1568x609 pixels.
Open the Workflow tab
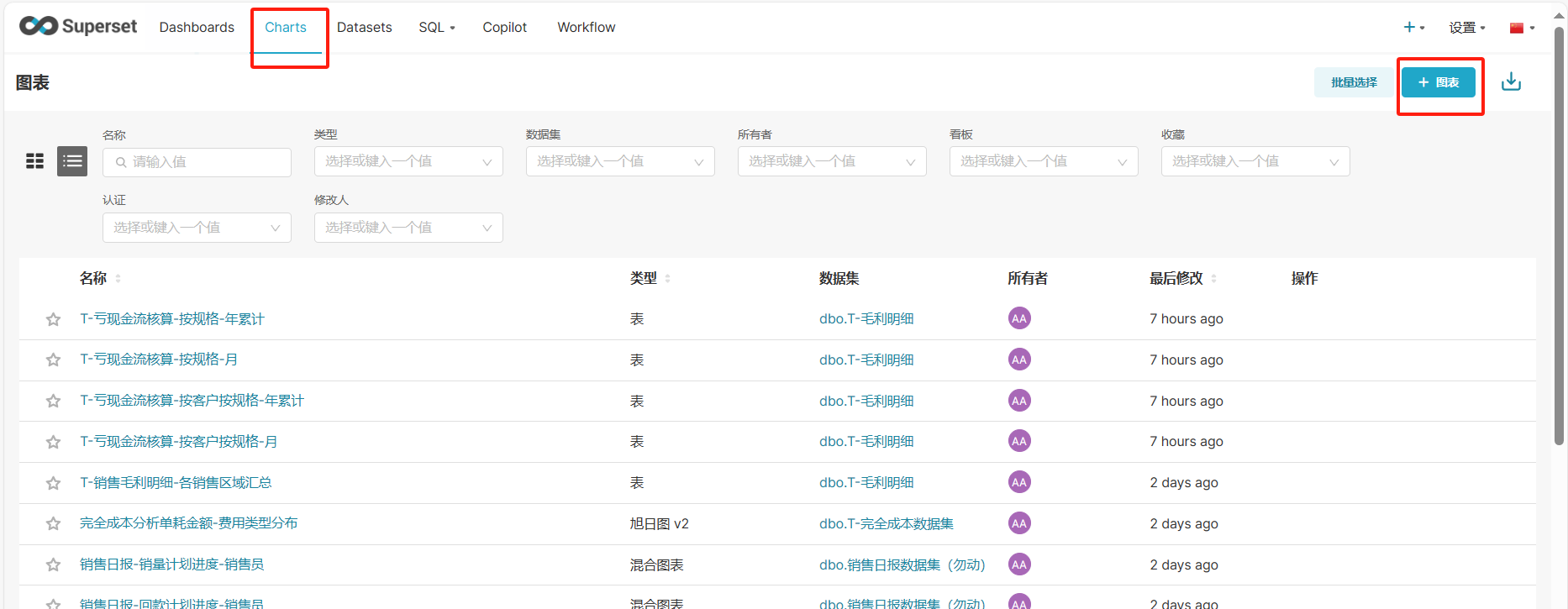pos(587,27)
